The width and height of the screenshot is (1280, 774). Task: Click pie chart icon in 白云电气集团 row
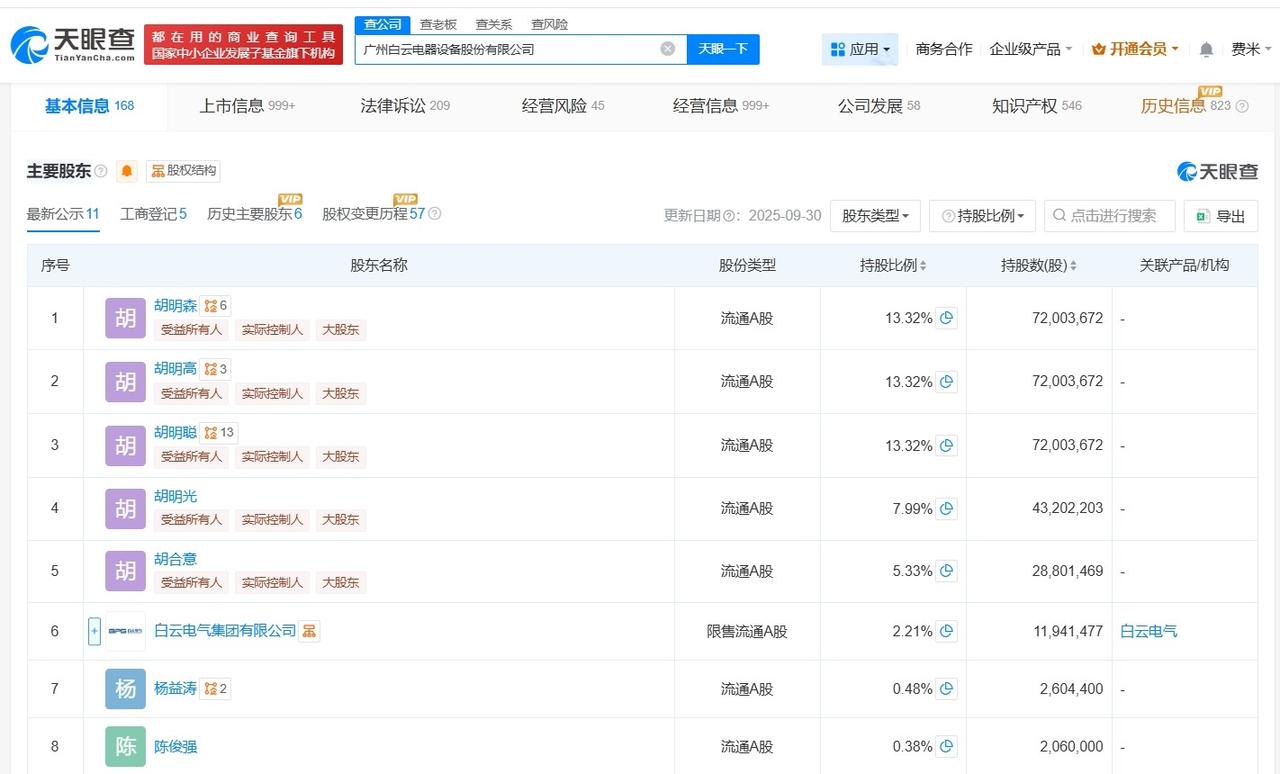tap(946, 631)
